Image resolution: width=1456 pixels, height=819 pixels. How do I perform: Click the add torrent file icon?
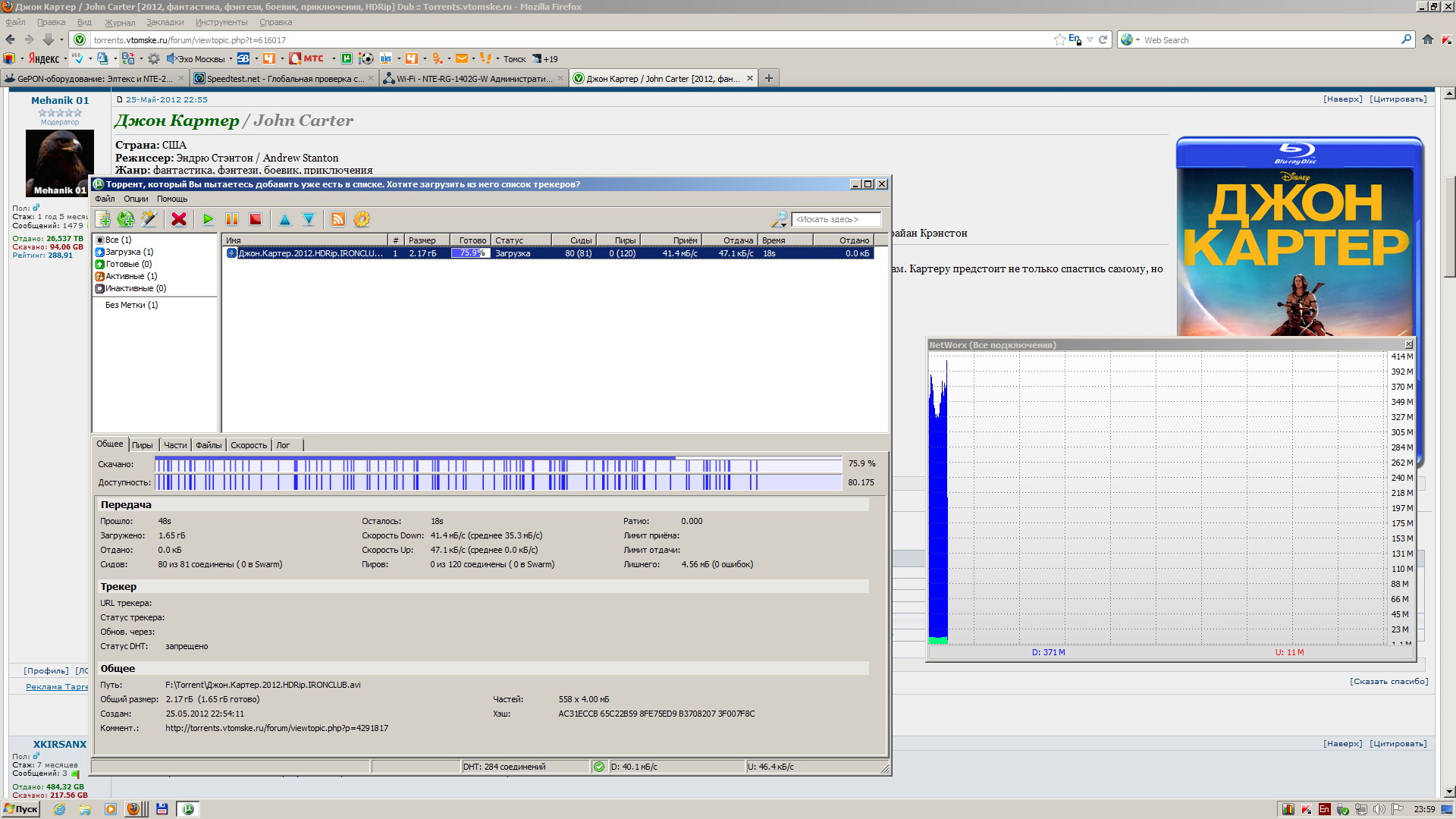click(x=103, y=219)
